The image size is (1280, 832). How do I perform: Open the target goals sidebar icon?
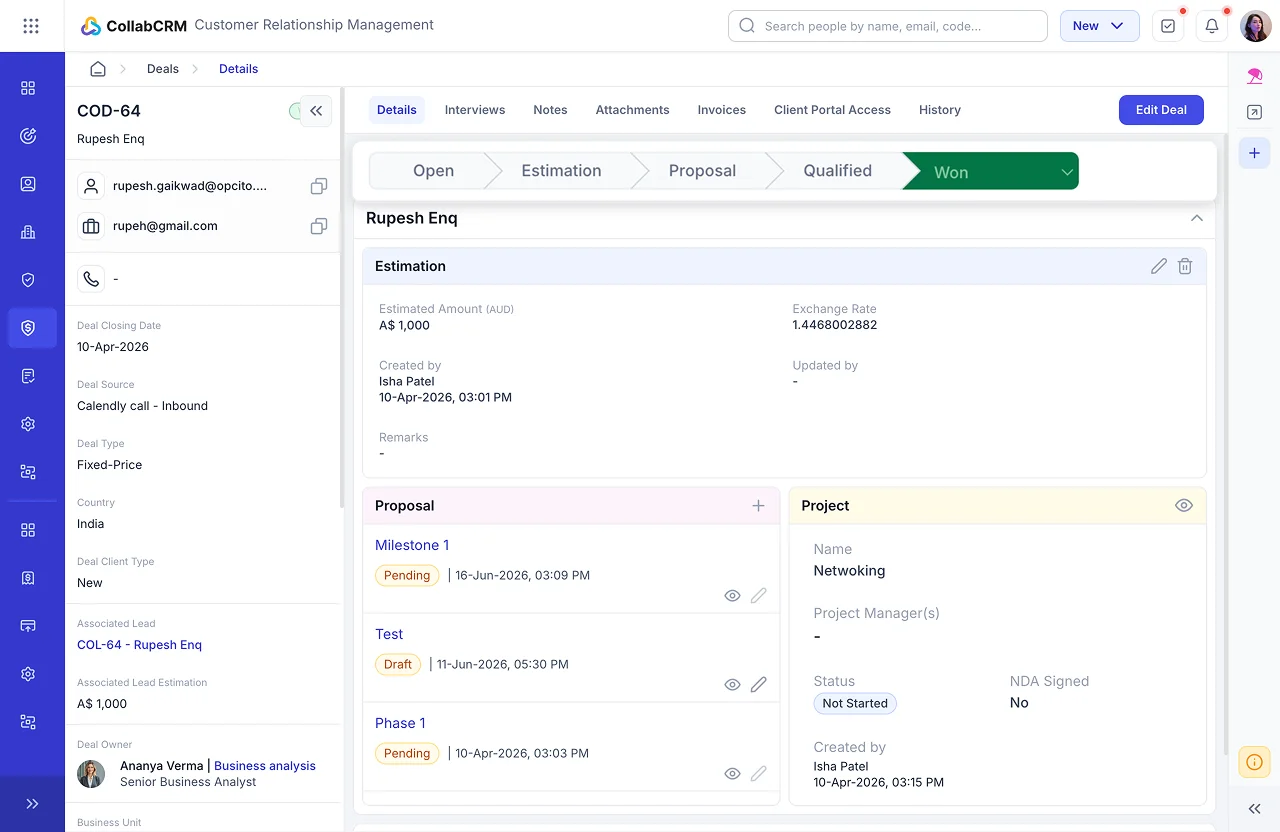pos(28,136)
